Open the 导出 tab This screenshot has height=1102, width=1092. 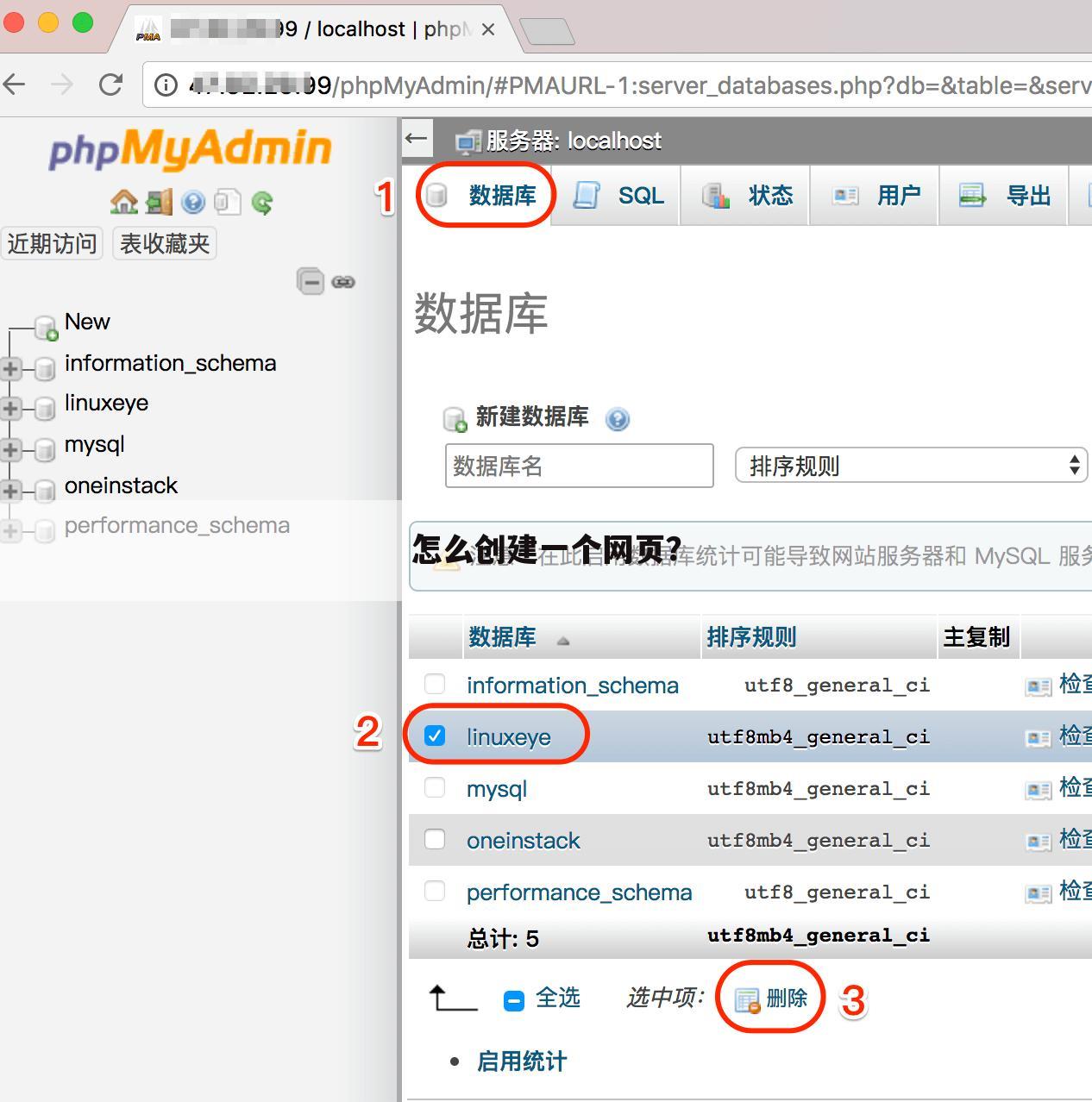pyautogui.click(x=1003, y=196)
